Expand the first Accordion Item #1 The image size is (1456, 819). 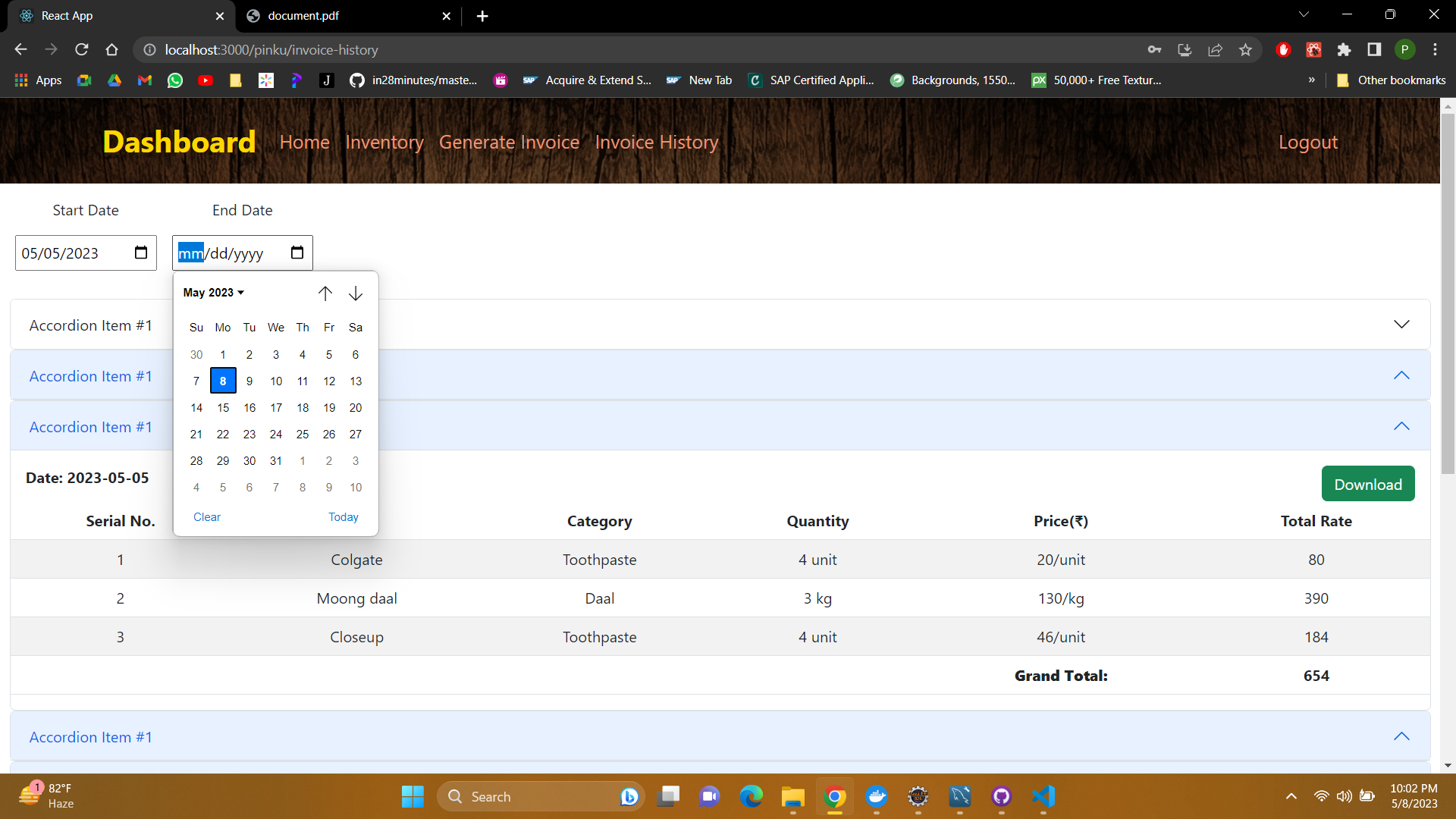pos(1401,324)
